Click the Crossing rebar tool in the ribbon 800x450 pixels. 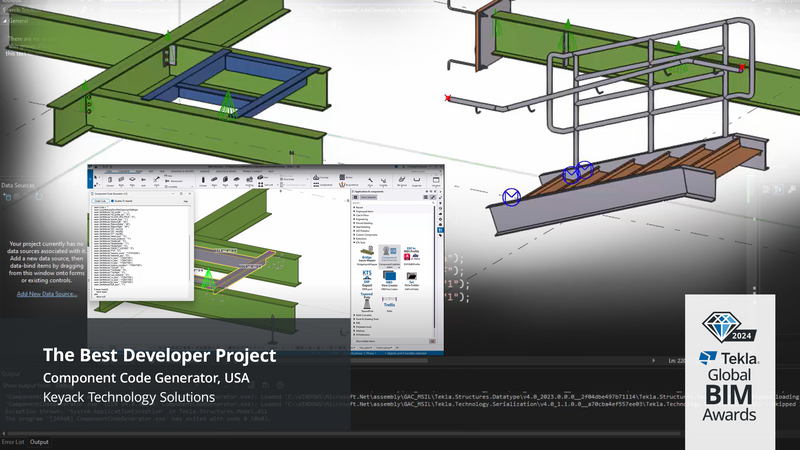coord(320,178)
